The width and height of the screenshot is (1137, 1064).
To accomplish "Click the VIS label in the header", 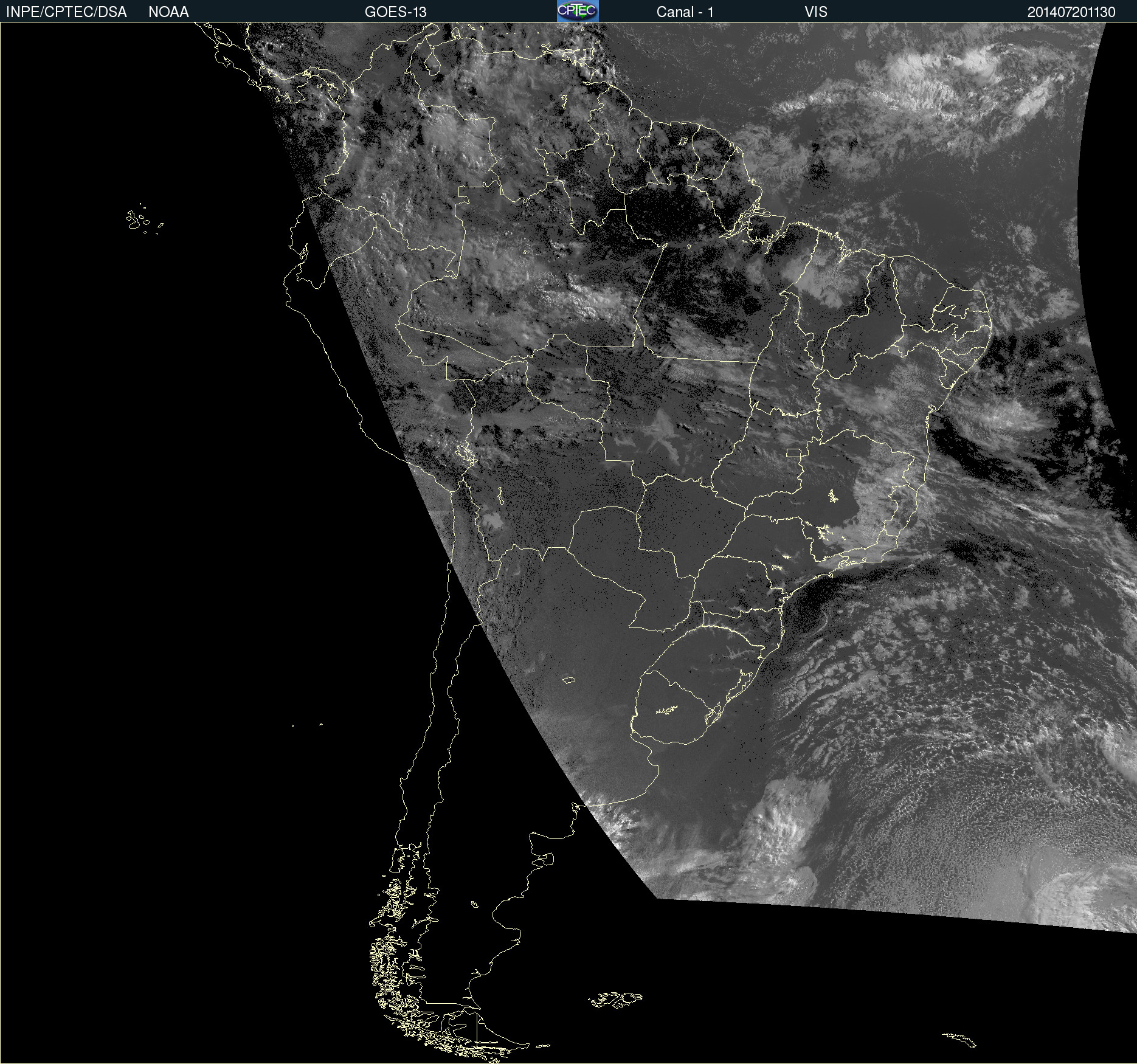I will [816, 12].
